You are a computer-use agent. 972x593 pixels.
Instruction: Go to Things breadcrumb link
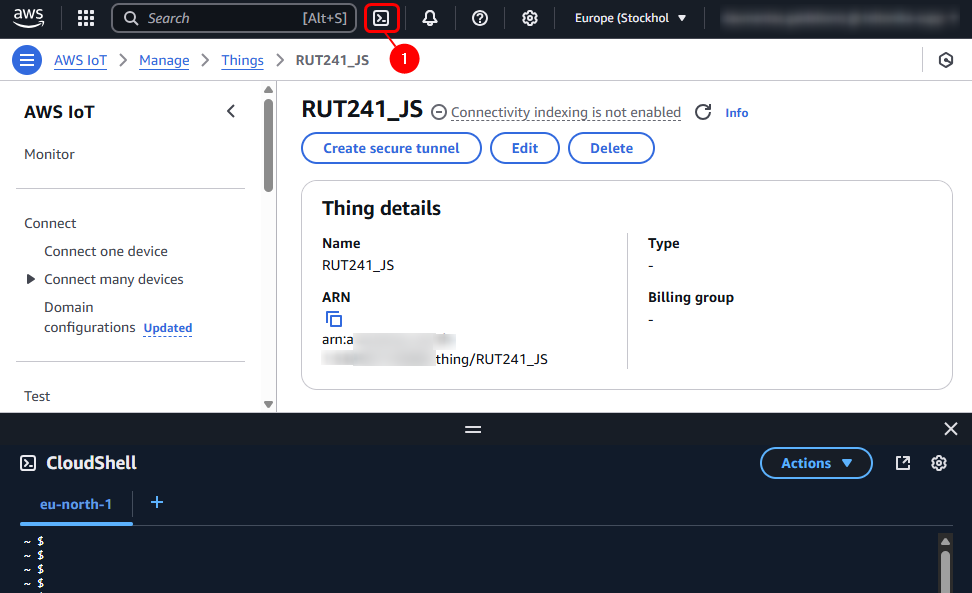242,60
